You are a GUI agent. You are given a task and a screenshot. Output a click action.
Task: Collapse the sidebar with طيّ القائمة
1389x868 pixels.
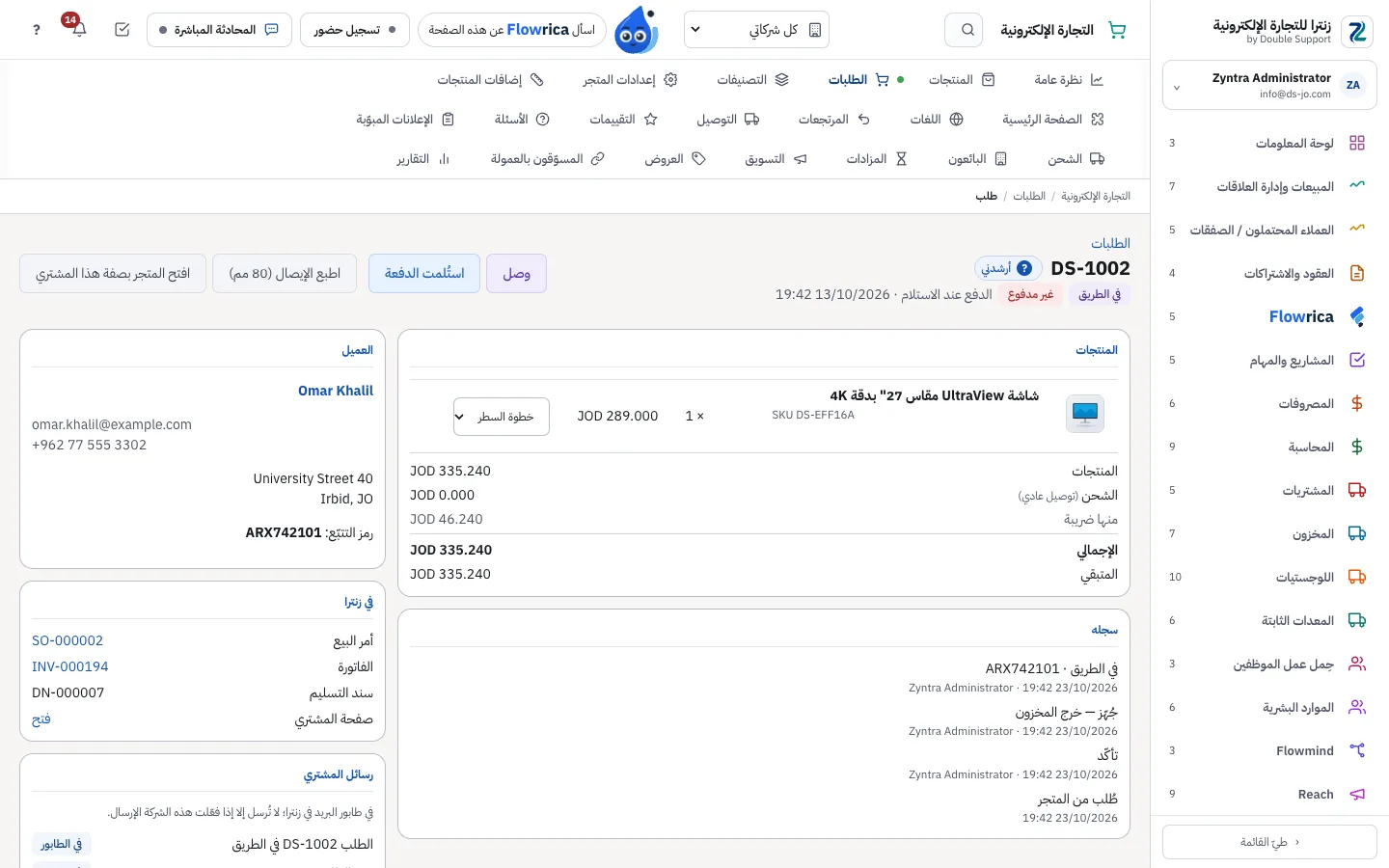coord(1269,842)
